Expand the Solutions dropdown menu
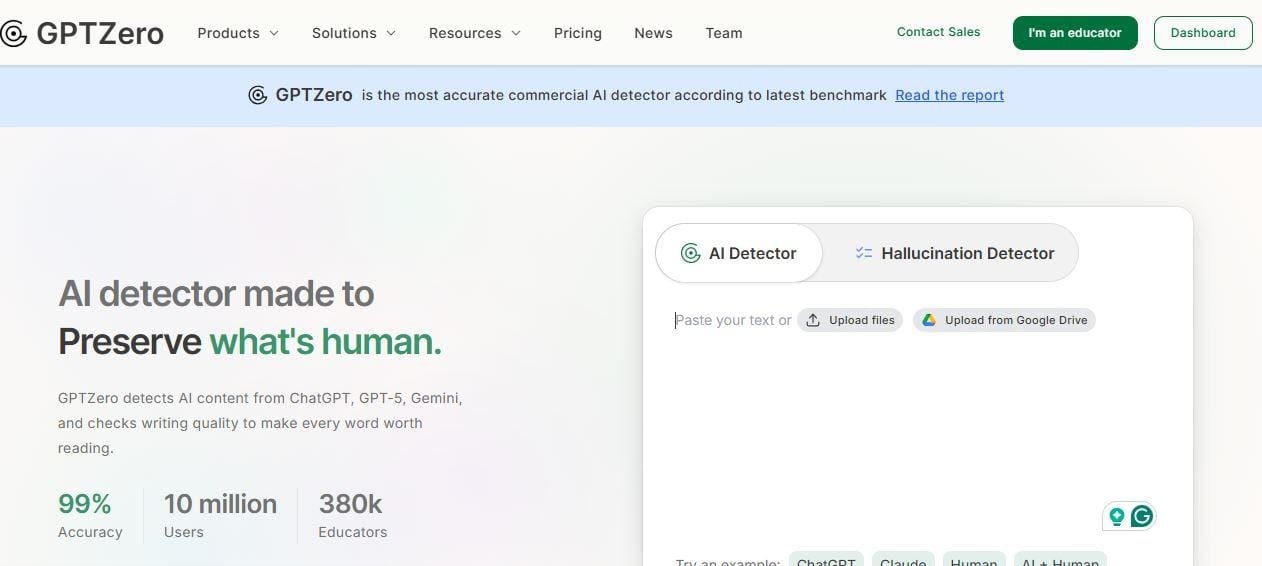Viewport: 1262px width, 566px height. click(354, 33)
